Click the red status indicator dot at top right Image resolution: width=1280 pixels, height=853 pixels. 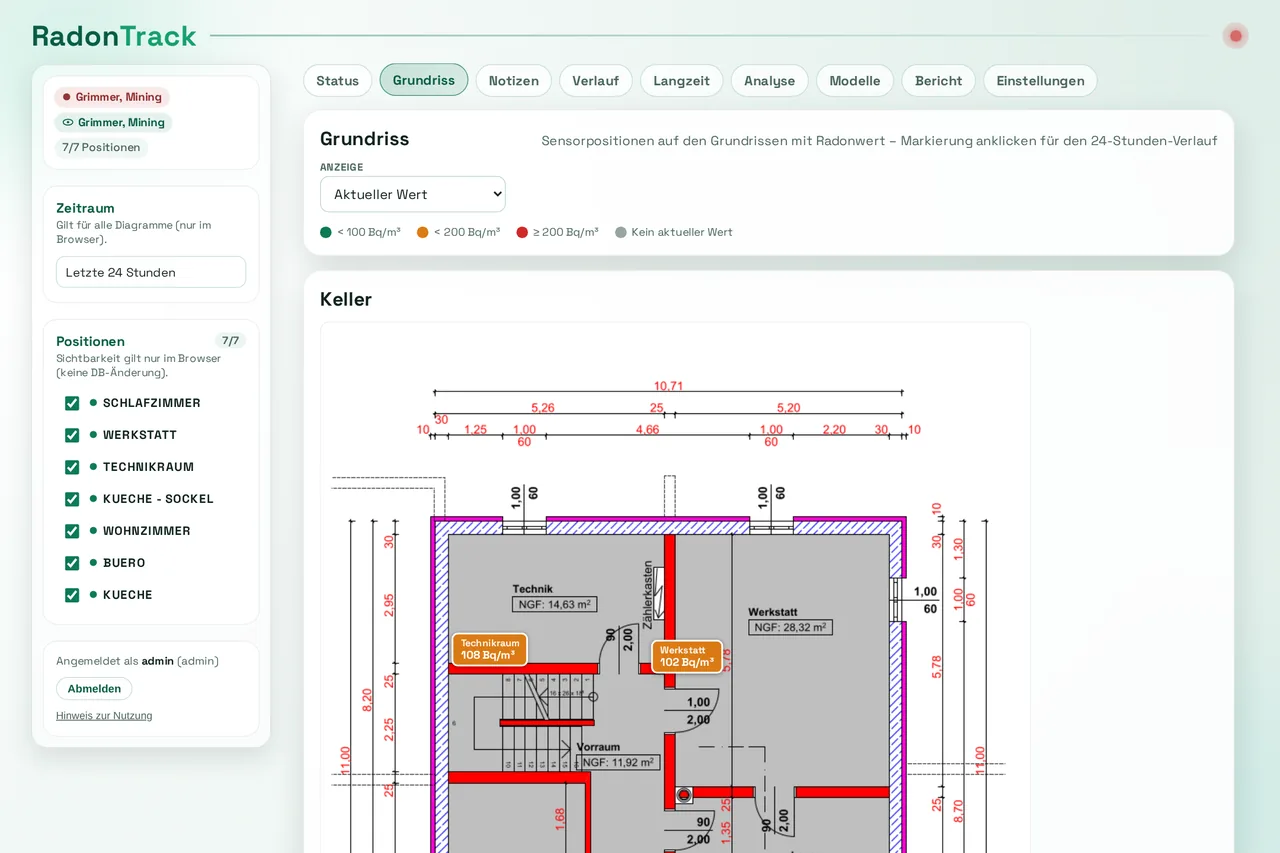tap(1235, 36)
